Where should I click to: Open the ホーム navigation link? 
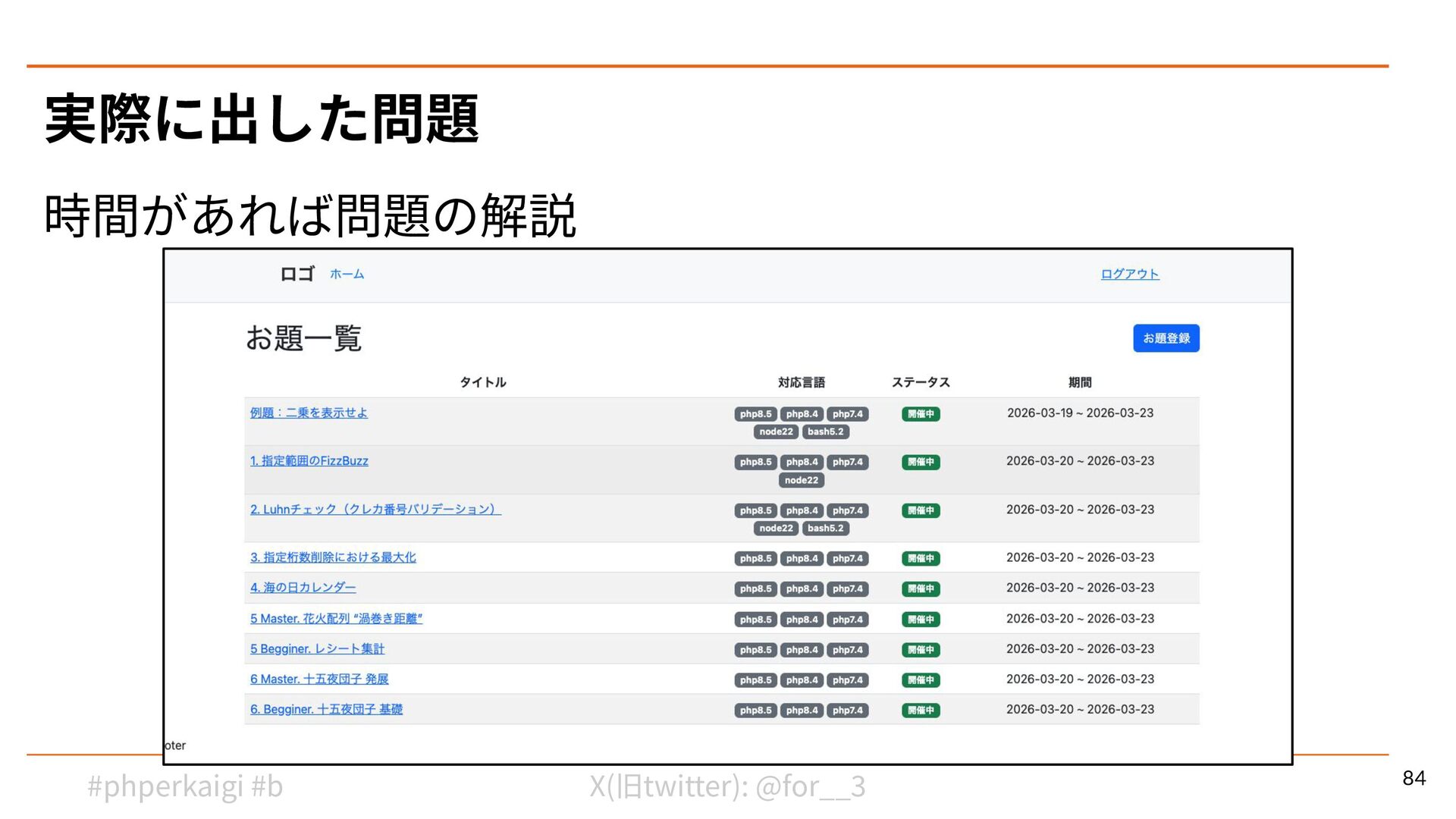tap(347, 274)
